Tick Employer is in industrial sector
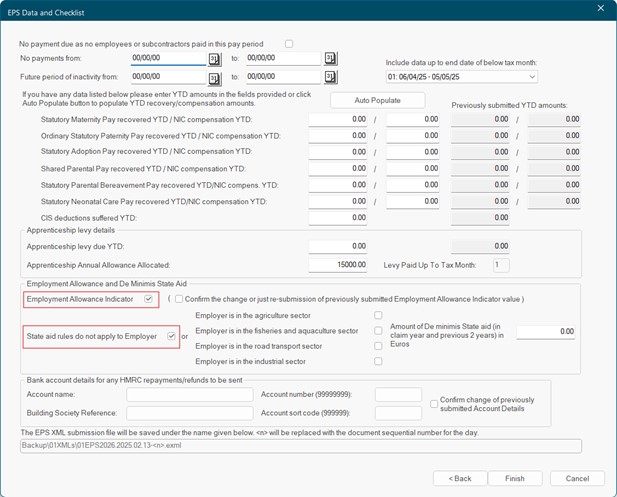 point(378,361)
